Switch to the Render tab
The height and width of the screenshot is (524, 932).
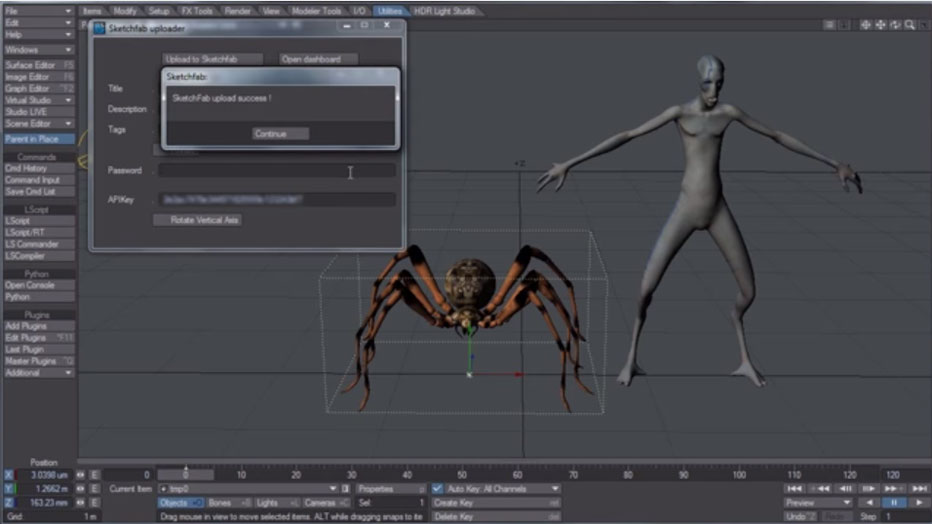click(238, 11)
